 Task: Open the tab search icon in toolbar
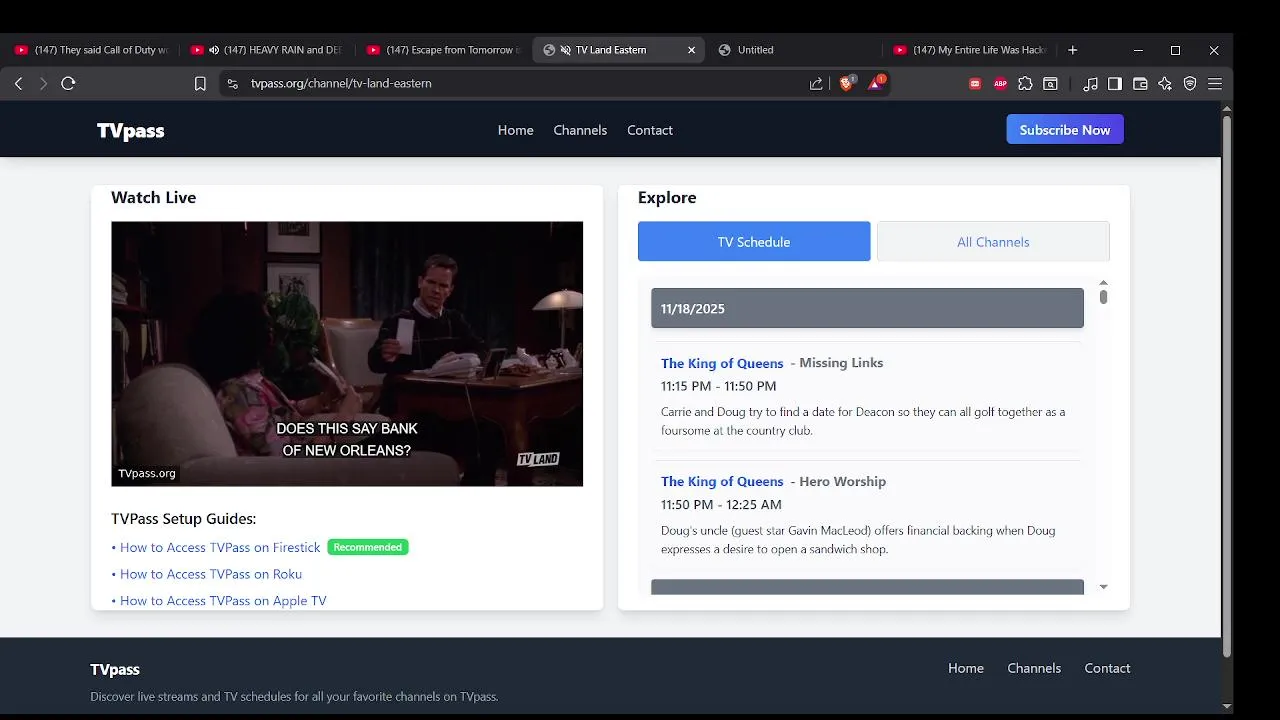[1050, 84]
